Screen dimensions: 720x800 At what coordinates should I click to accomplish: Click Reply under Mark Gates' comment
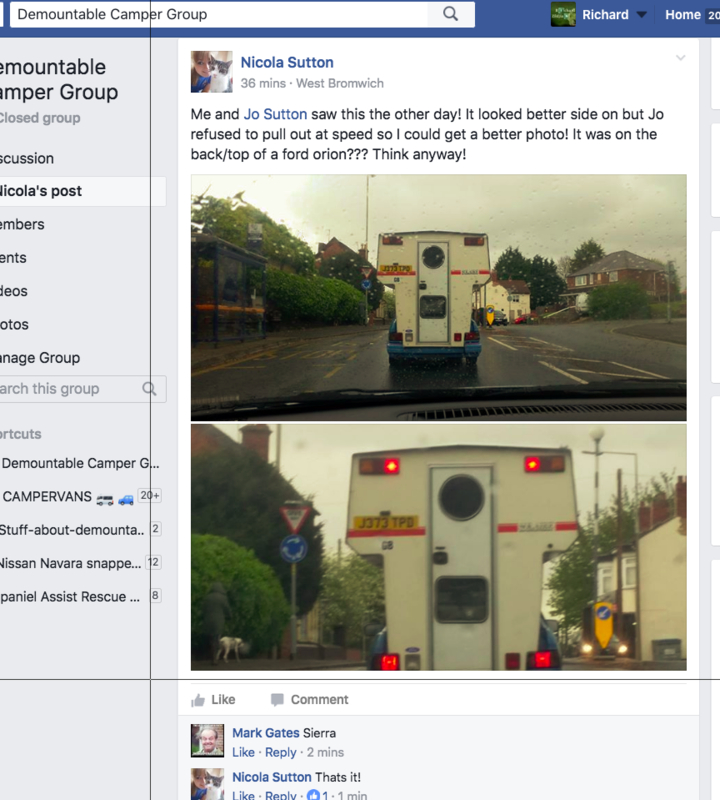coord(280,753)
